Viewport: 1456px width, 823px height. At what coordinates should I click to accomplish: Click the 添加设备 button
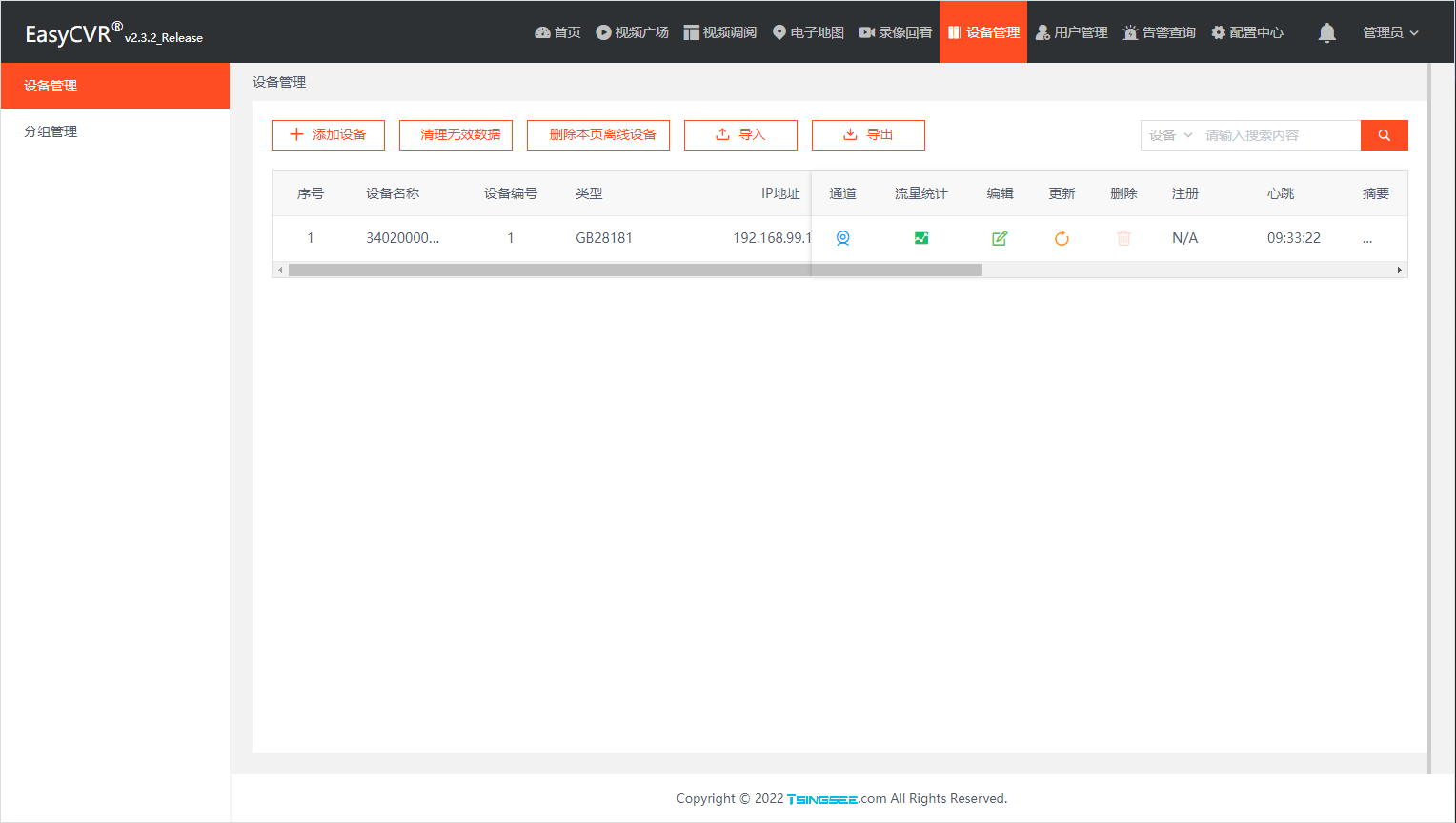tap(328, 135)
